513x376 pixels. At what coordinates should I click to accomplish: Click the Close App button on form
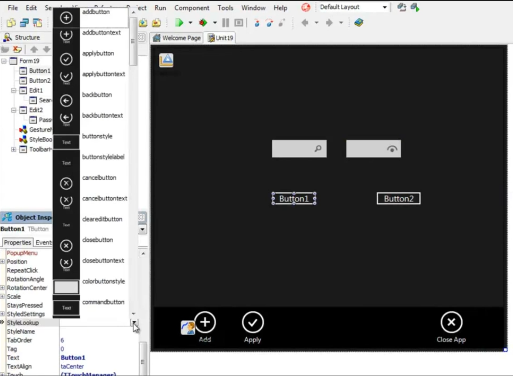451,327
